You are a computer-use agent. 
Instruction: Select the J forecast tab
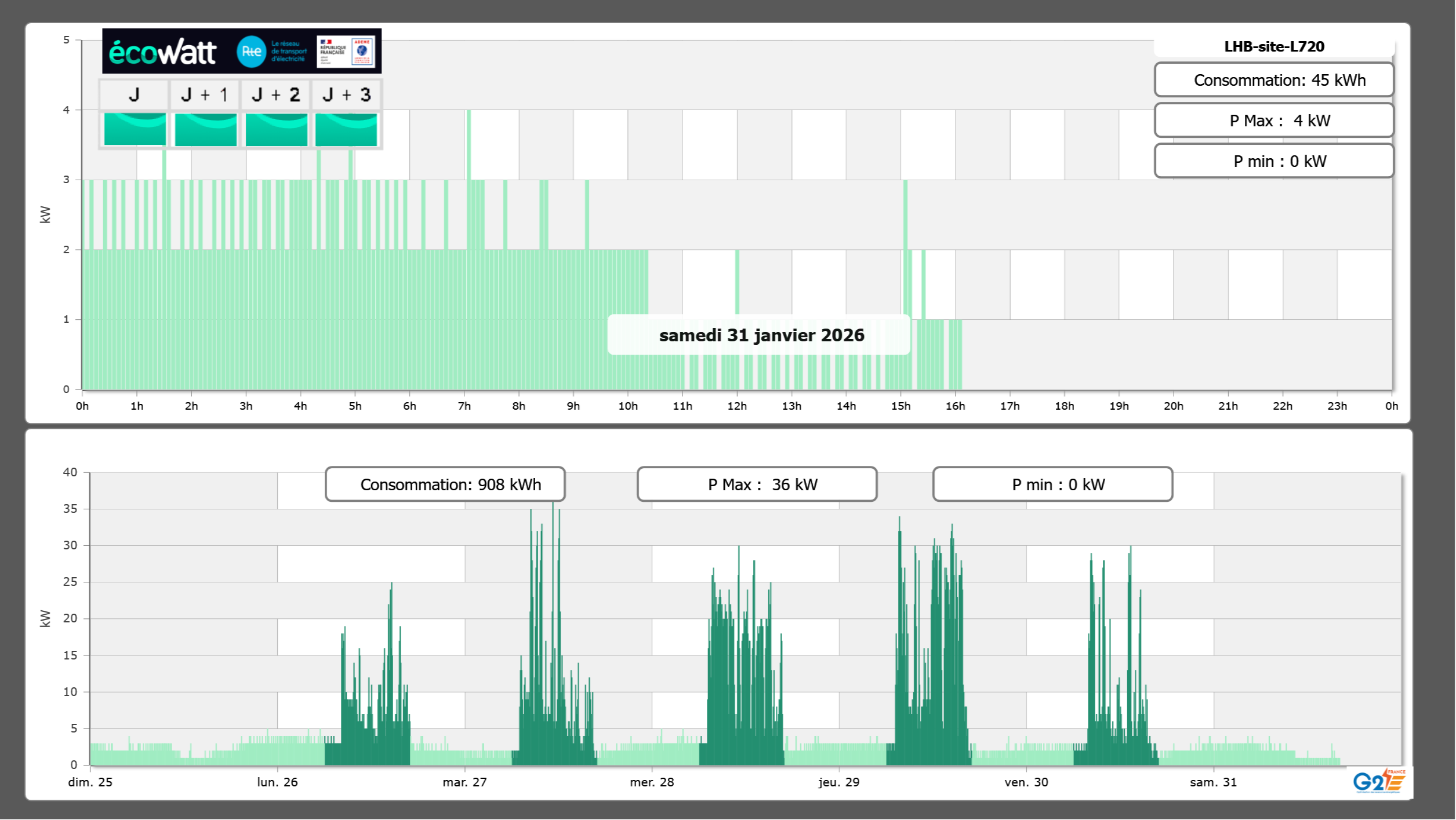pyautogui.click(x=134, y=94)
